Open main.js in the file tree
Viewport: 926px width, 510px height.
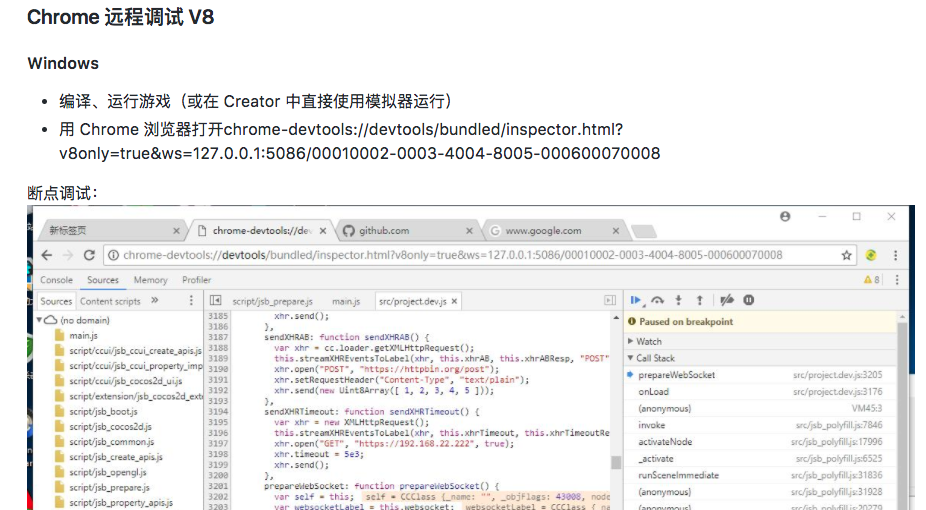[84, 335]
